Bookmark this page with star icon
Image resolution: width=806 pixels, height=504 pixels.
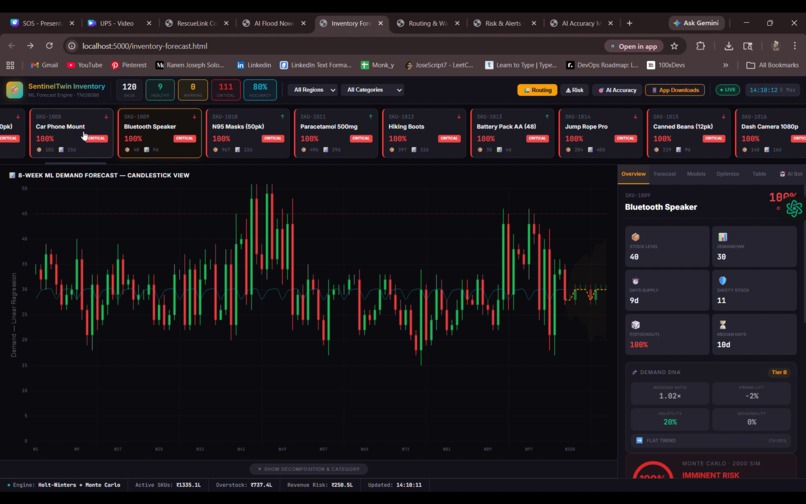tap(674, 46)
